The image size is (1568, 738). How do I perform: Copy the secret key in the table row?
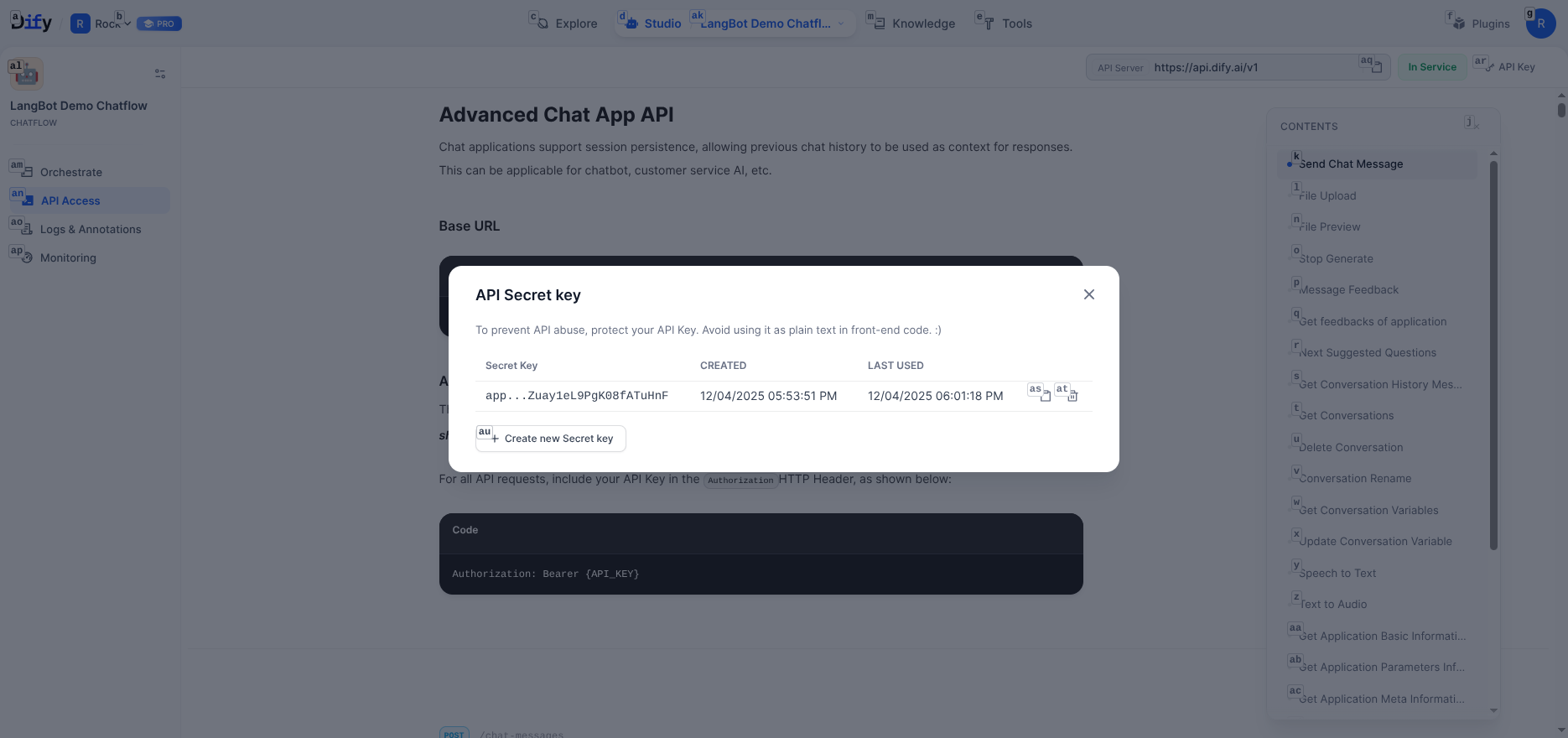(x=1045, y=396)
